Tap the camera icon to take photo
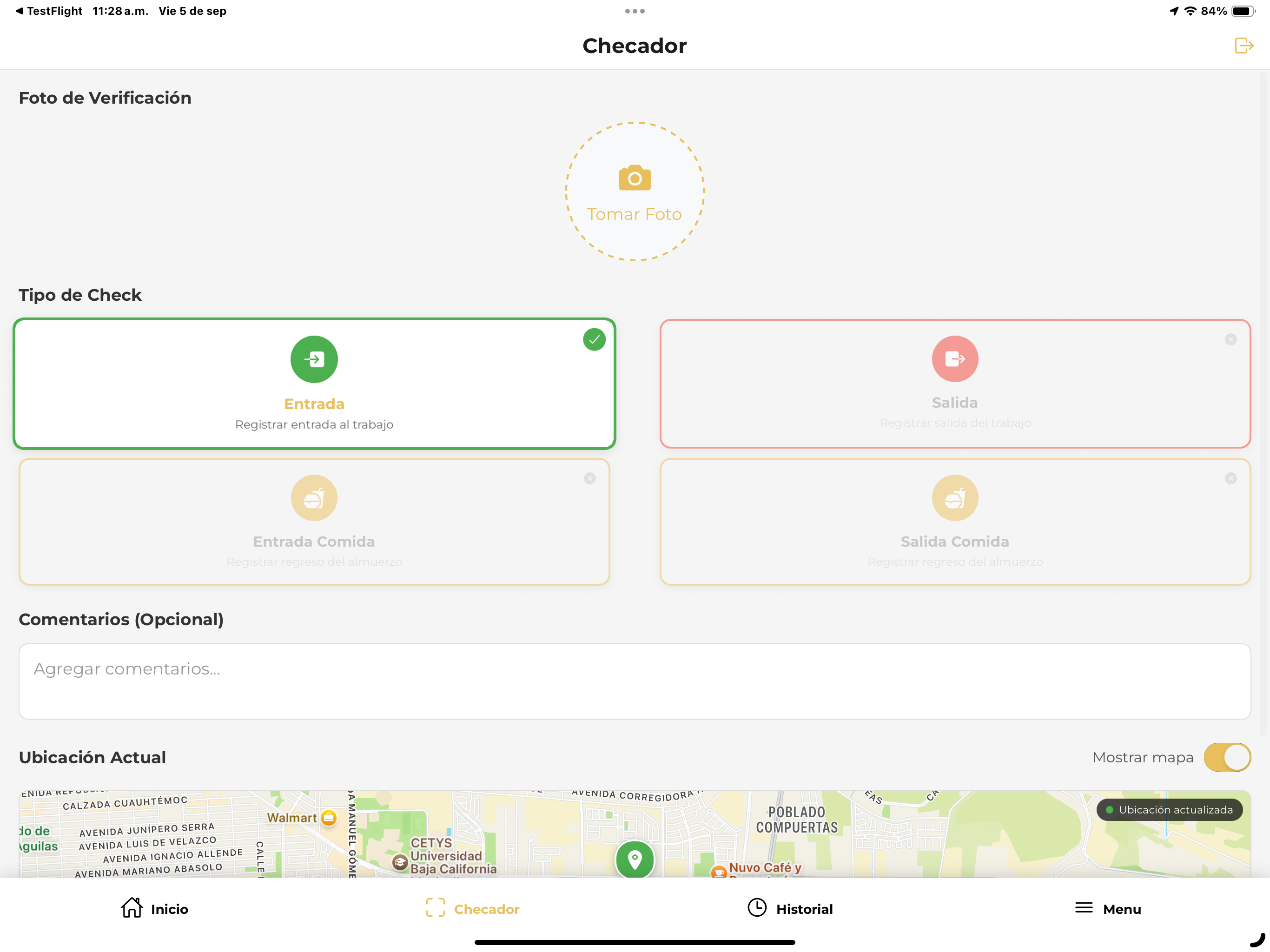The height and width of the screenshot is (952, 1270). coord(635,178)
